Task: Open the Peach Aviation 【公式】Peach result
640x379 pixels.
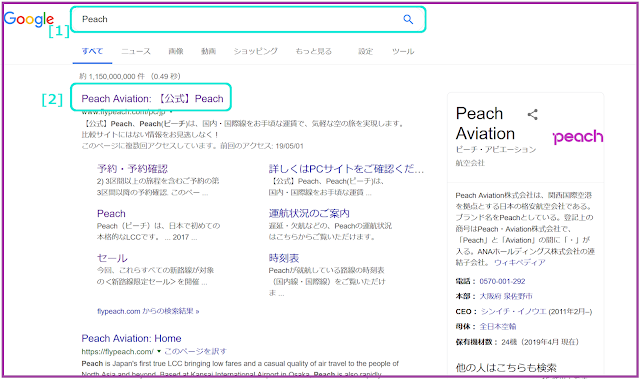Action: (152, 99)
